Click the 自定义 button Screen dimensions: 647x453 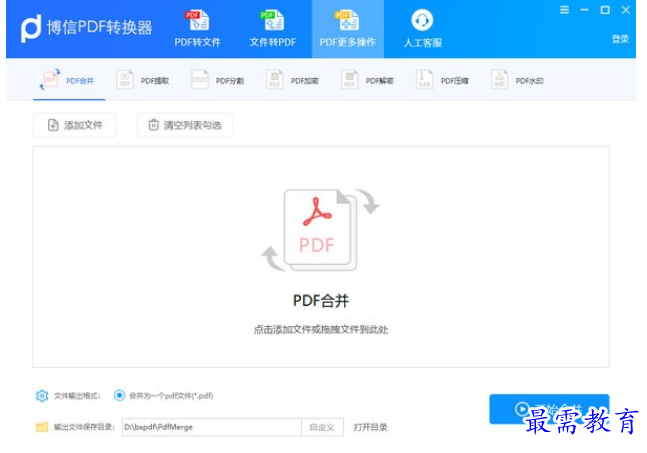tap(322, 427)
